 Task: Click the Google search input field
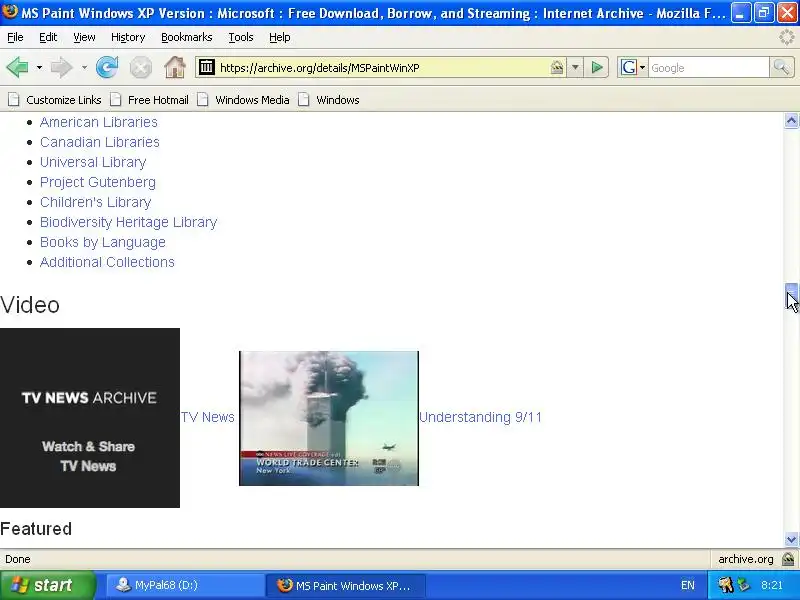point(709,67)
